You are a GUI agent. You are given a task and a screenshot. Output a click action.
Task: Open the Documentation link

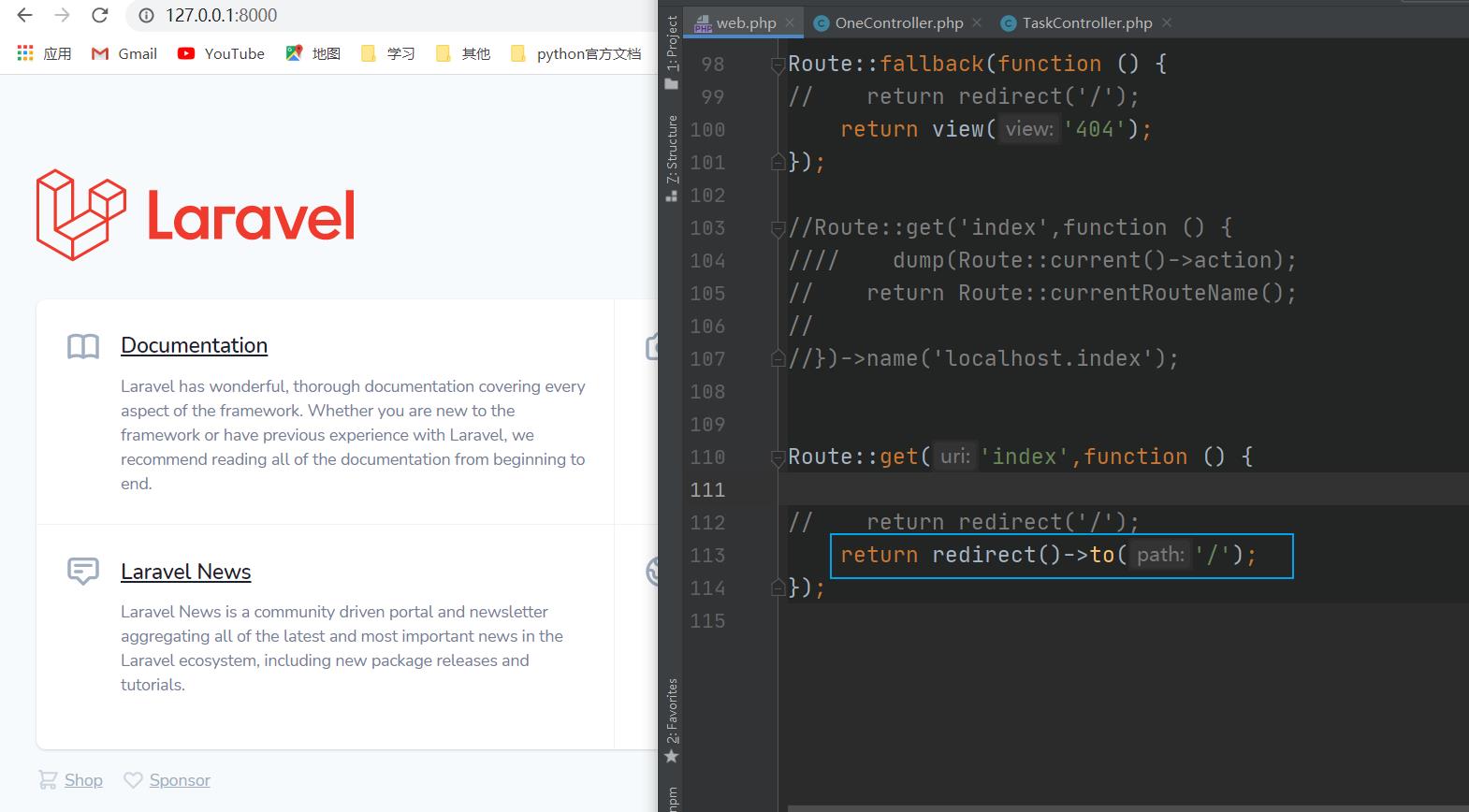tap(194, 345)
